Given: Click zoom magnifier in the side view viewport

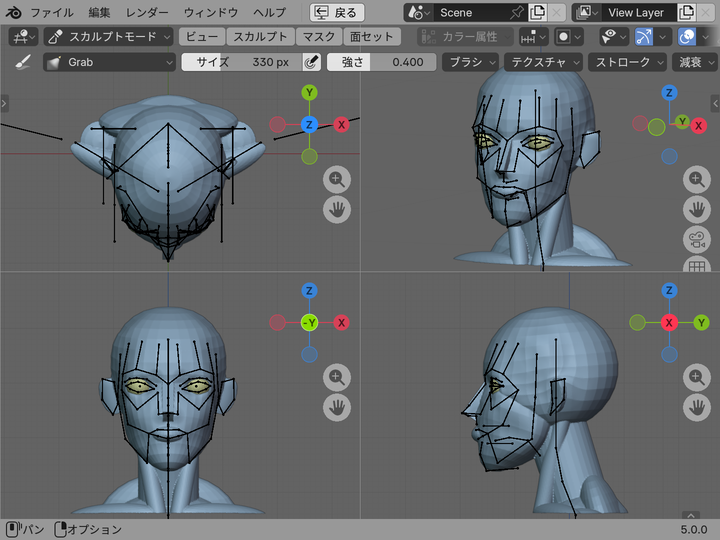Looking at the screenshot, I should (697, 377).
